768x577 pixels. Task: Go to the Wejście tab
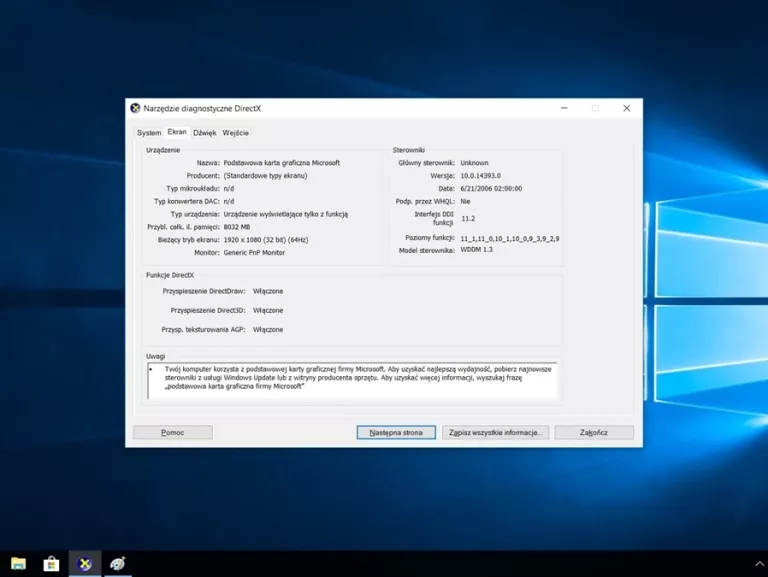[236, 133]
